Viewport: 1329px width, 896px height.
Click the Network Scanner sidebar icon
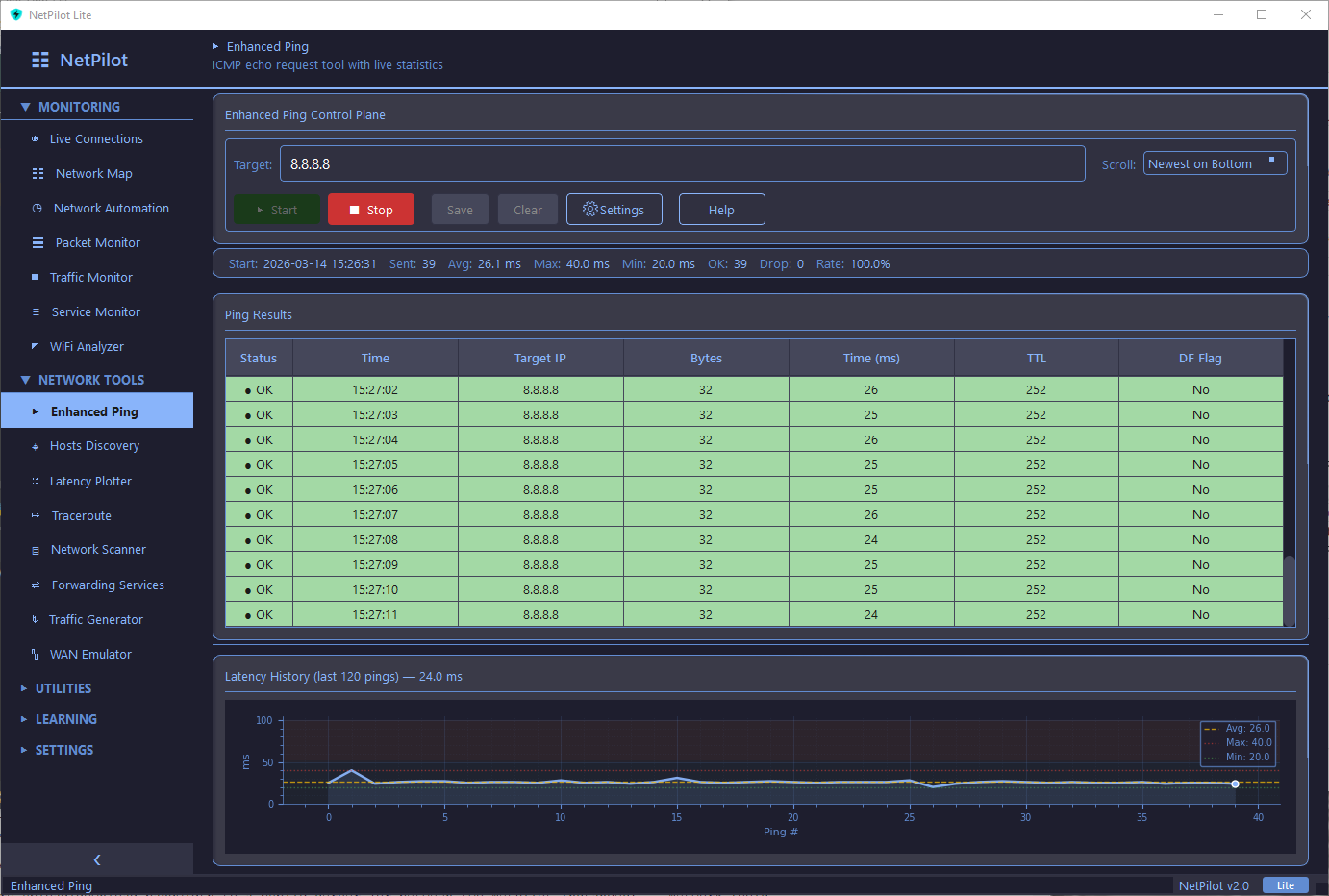[36, 551]
